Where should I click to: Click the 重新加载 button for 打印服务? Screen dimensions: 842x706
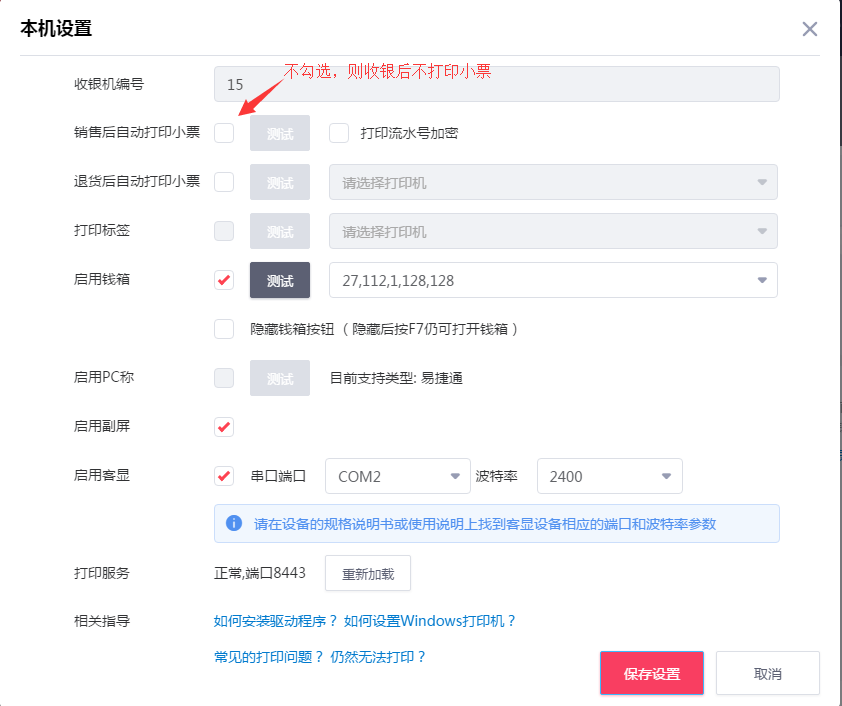tap(369, 573)
